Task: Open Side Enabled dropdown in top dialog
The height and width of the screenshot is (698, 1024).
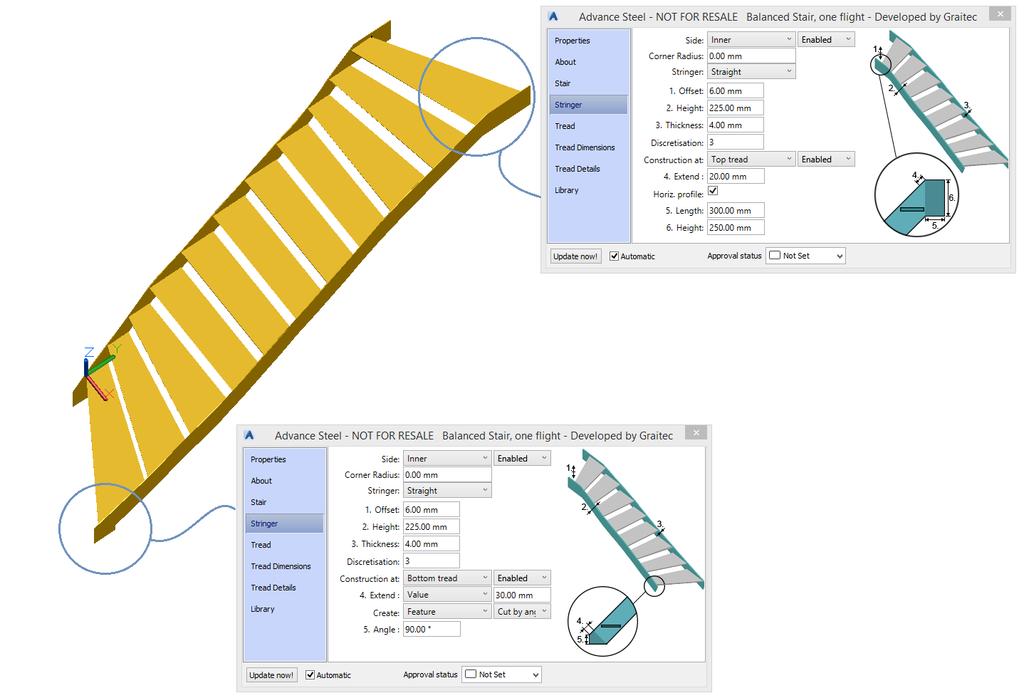Action: (x=826, y=40)
